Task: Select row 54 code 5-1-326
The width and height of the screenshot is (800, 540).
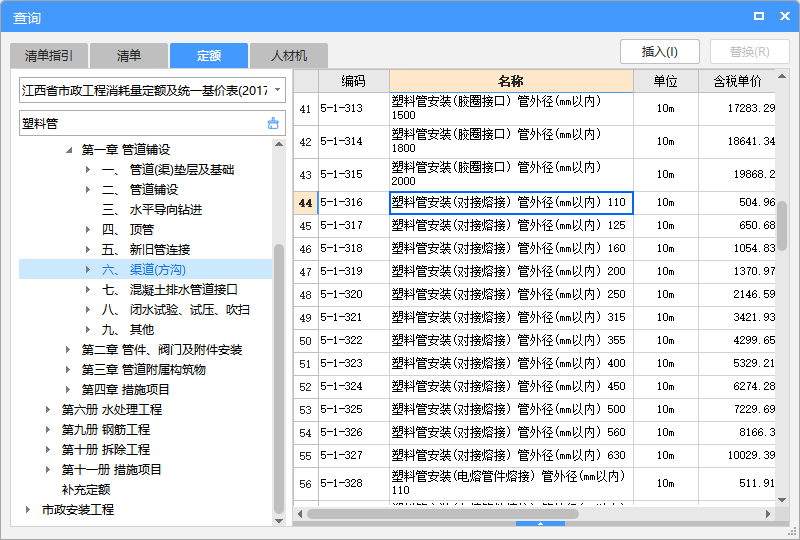Action: (x=354, y=432)
